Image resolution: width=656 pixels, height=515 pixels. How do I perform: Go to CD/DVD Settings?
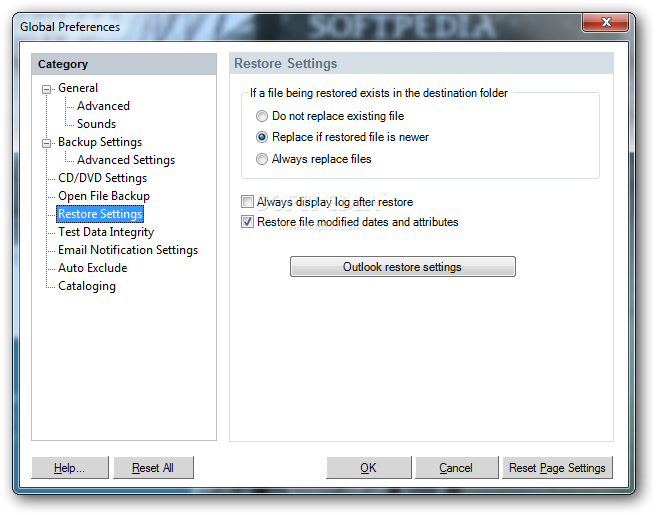click(102, 178)
